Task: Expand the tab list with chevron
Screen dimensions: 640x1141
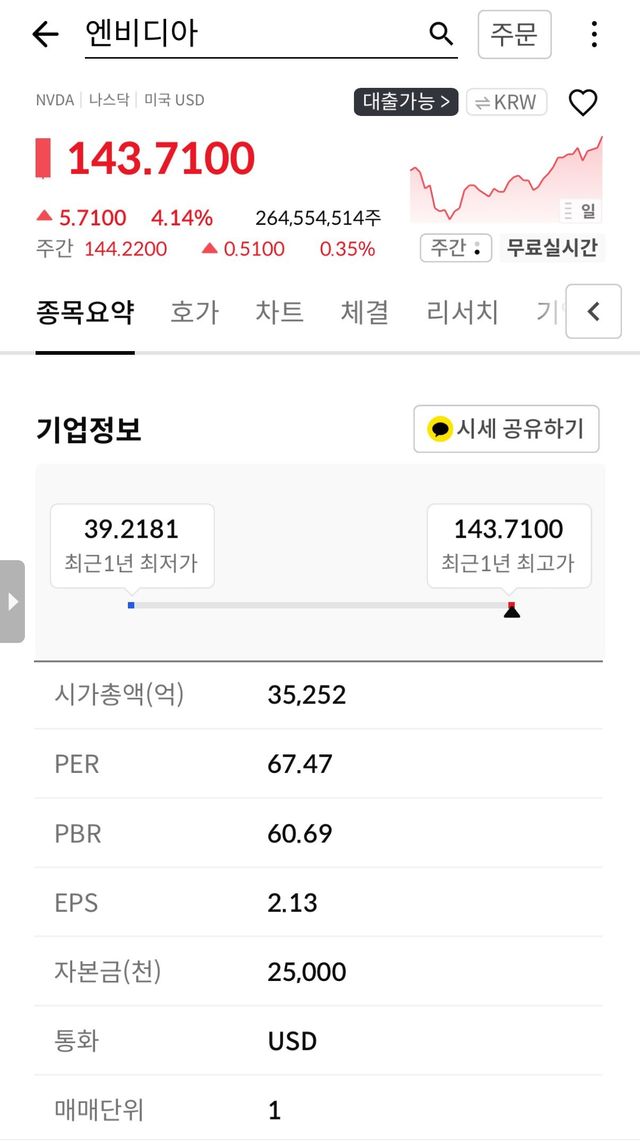Action: (x=593, y=312)
